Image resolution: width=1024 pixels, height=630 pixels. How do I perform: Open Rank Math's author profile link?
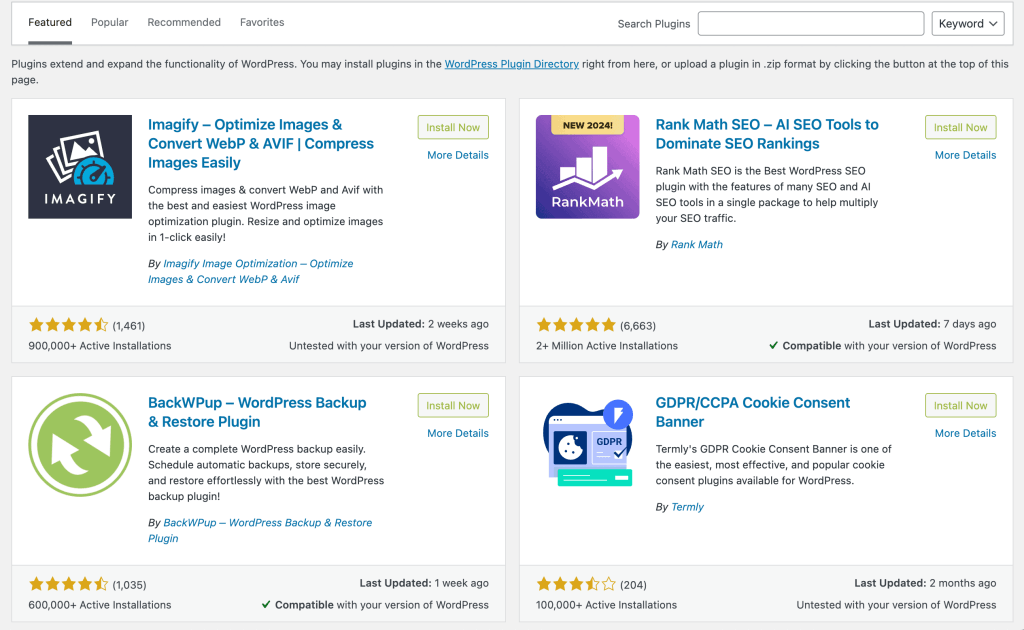tap(696, 243)
